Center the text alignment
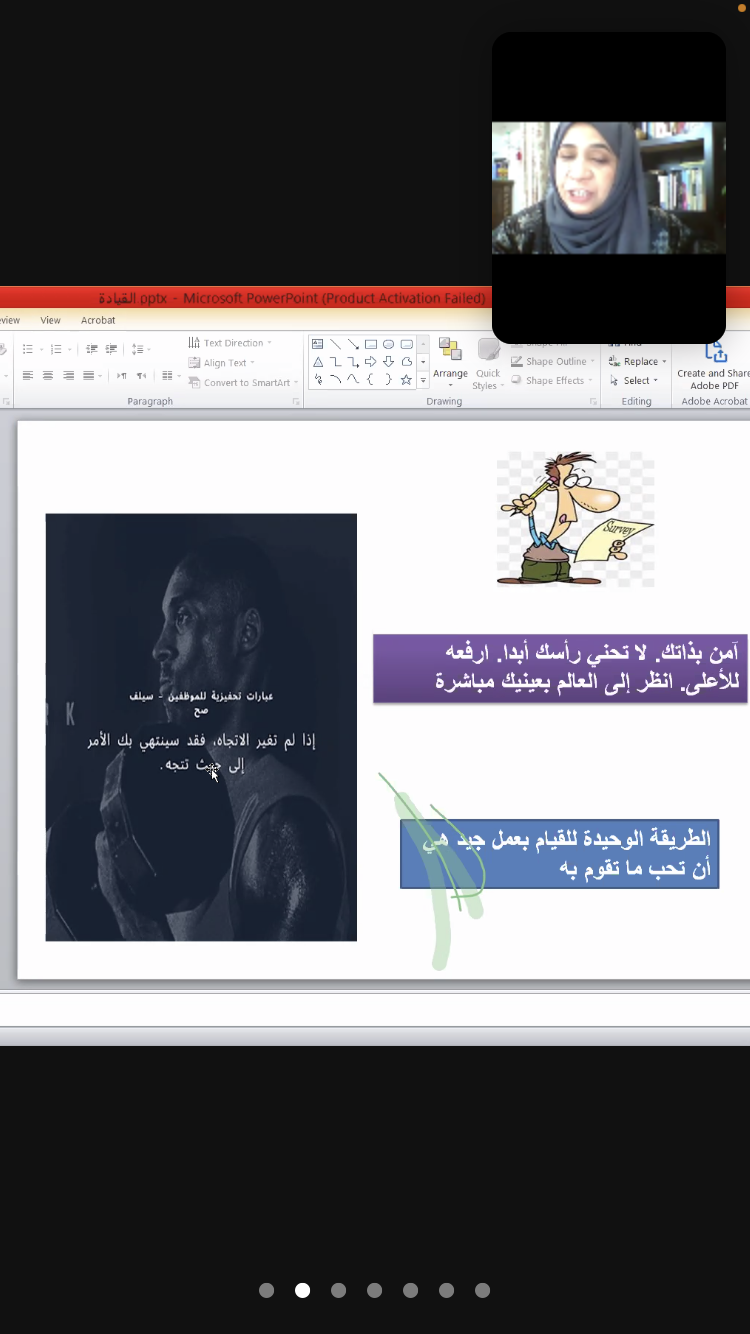Viewport: 750px width, 1334px height. click(48, 376)
